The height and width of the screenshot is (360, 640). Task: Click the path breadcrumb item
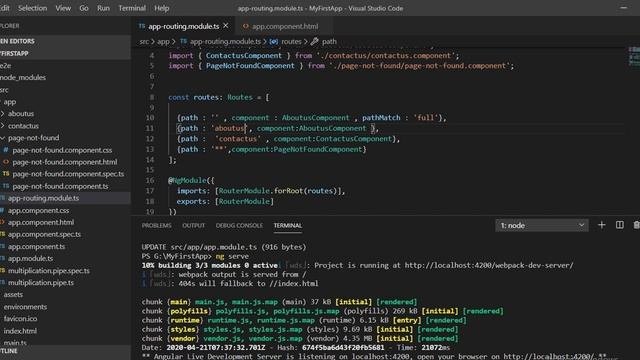(x=329, y=42)
